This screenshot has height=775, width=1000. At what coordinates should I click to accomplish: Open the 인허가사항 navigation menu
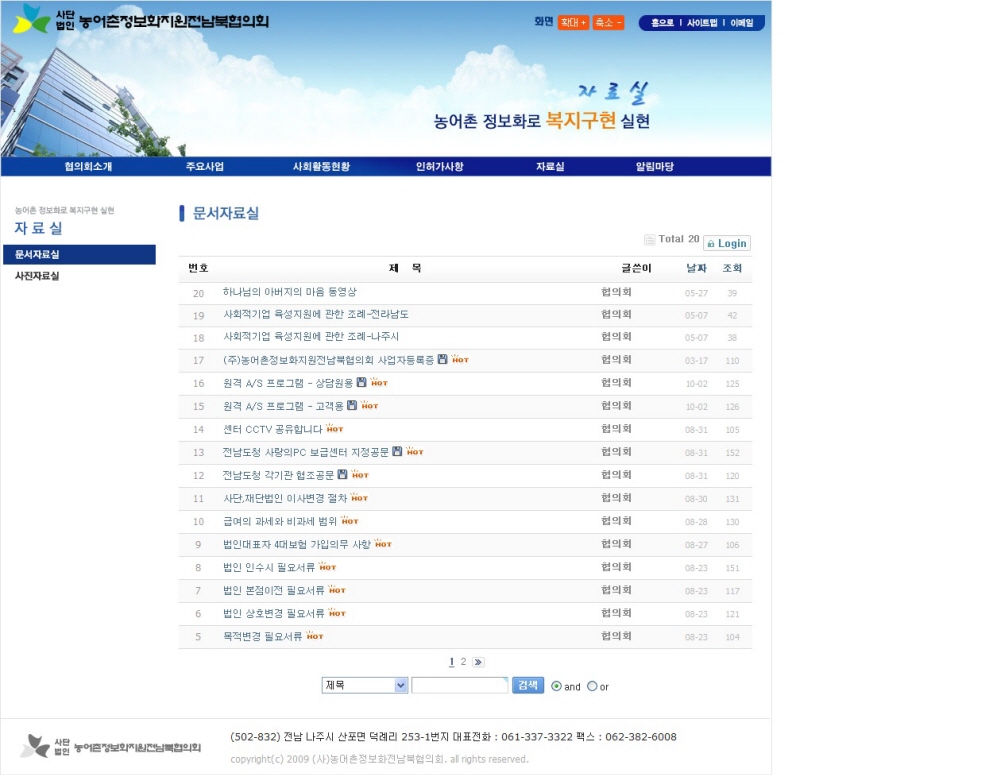pos(439,167)
